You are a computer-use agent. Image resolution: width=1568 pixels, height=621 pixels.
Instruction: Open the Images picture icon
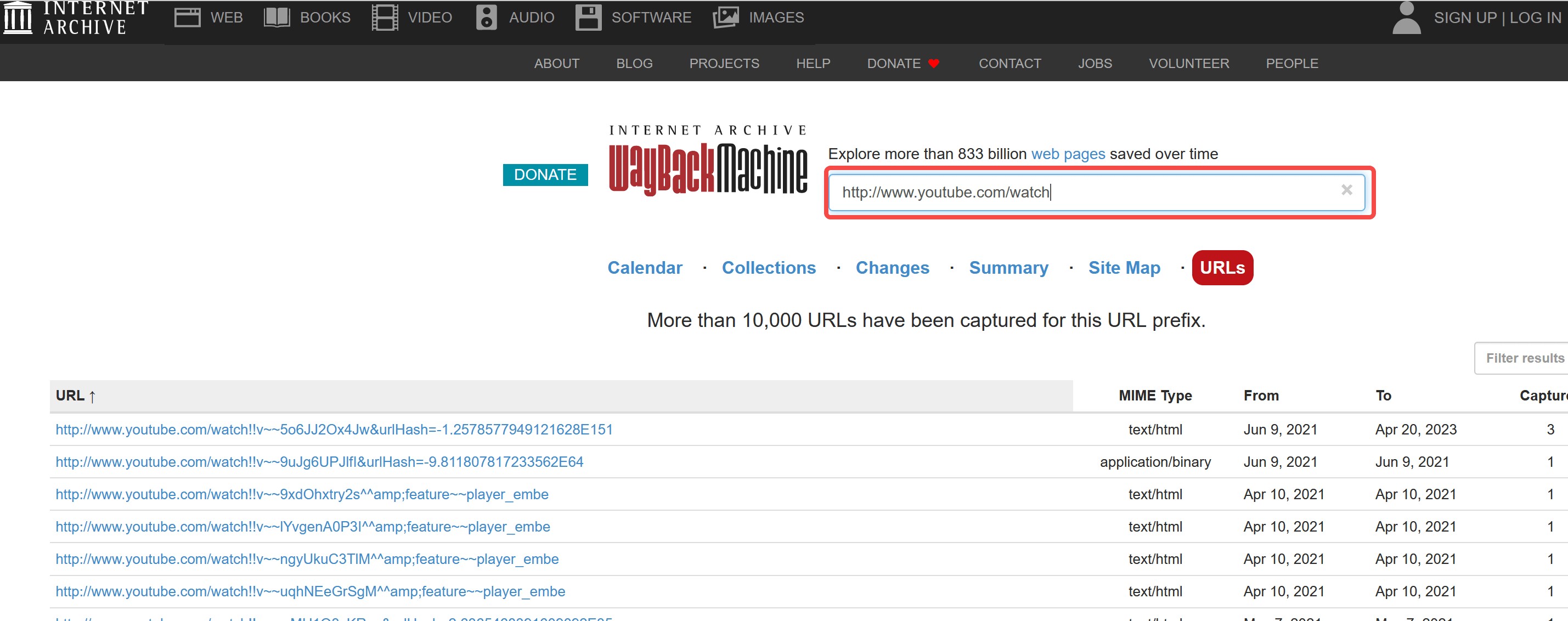[x=725, y=17]
